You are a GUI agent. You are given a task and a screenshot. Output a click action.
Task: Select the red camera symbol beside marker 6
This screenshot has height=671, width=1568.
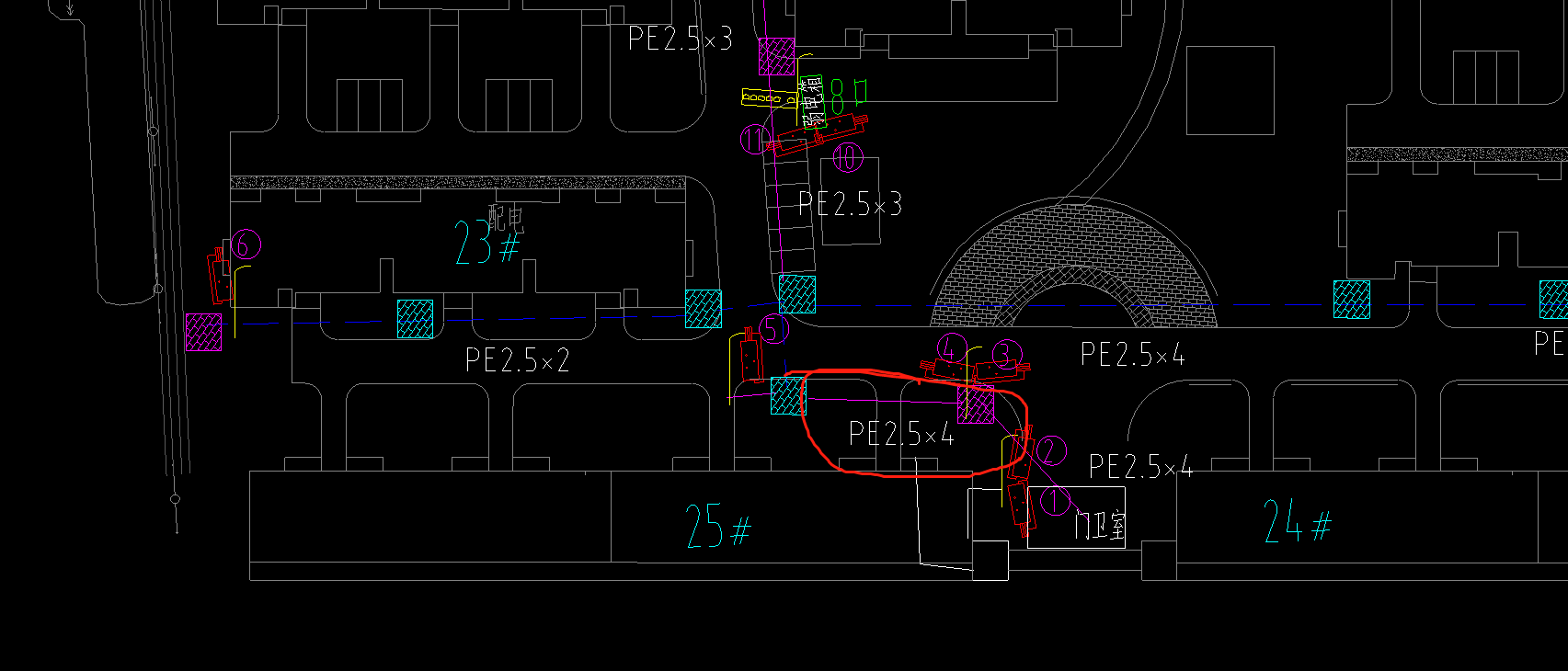coord(220,277)
